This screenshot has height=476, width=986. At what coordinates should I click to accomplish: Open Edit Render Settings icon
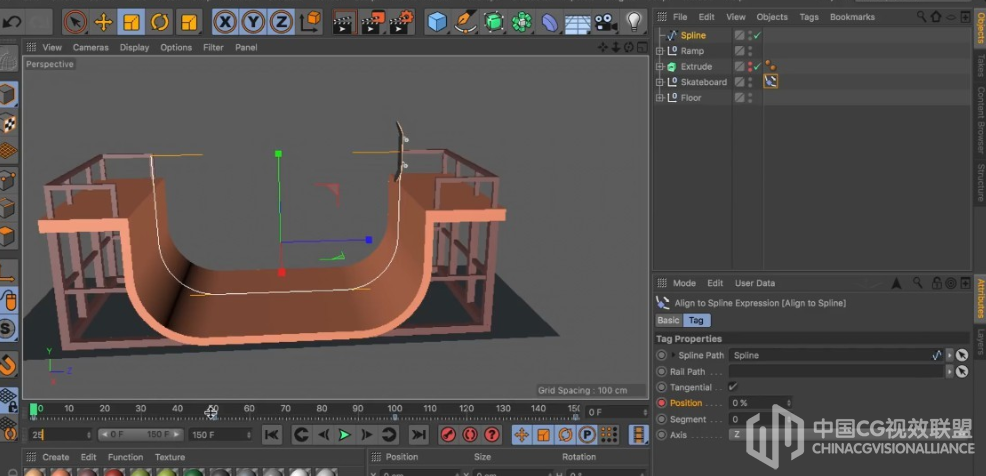pyautogui.click(x=401, y=23)
